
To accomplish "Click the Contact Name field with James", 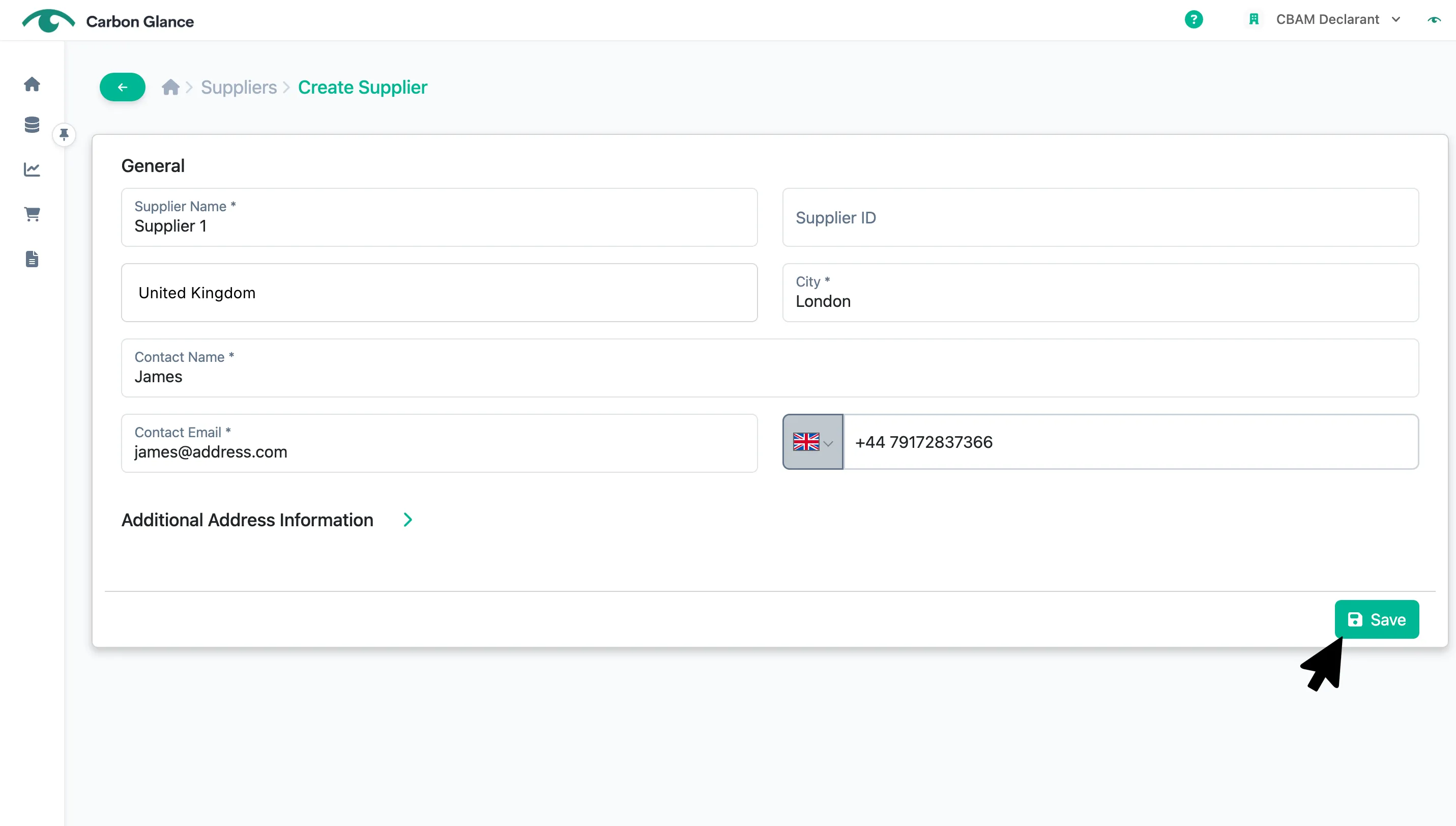I will tap(770, 367).
